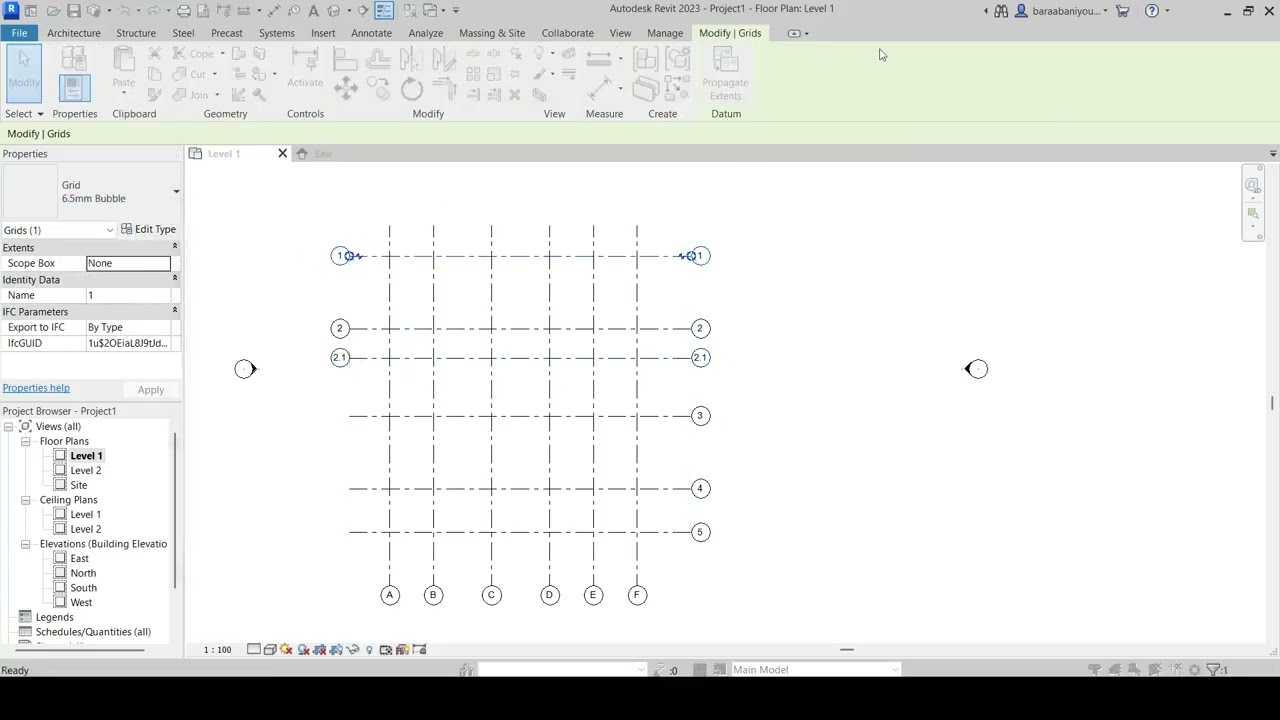
Task: Collapse the Elevations tree node
Action: tap(26, 544)
